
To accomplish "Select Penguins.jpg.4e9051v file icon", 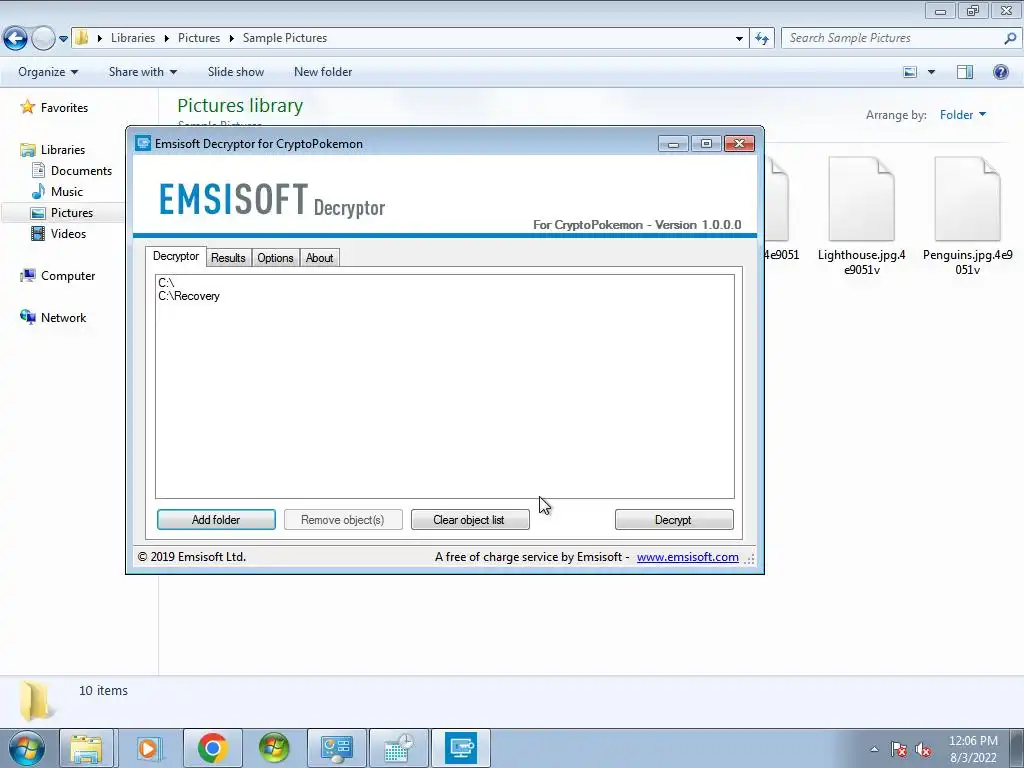I will 967,199.
